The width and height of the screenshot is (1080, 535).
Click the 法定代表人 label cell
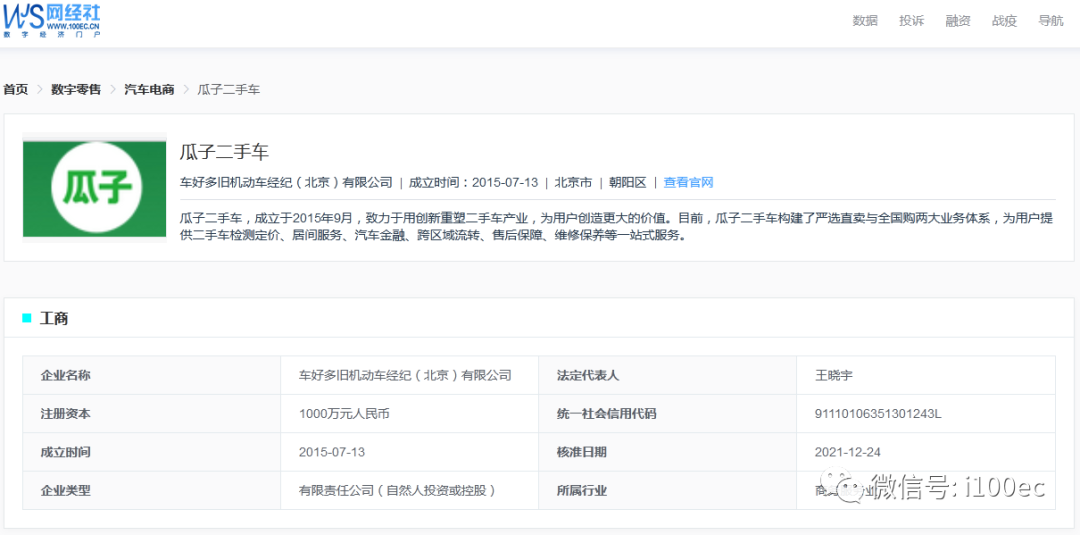[x=667, y=375]
